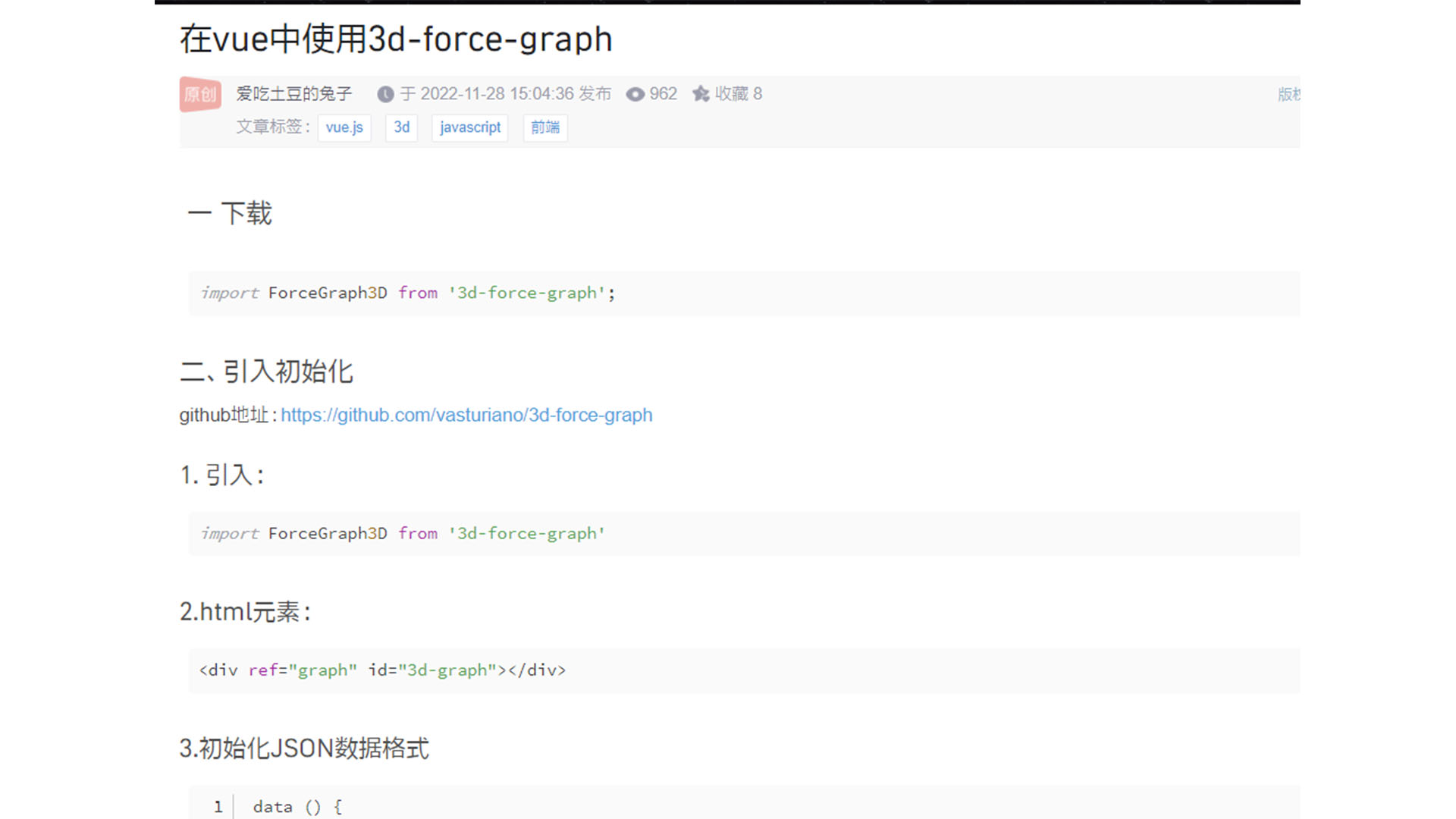Open author 爱吃土豆的兔子 profile
Screen dimensions: 1456x819
pos(294,93)
